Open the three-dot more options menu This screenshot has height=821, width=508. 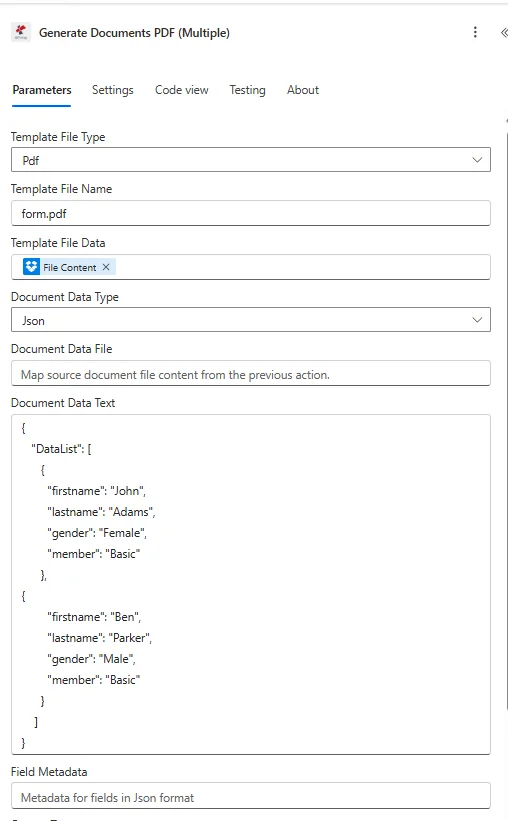pos(475,32)
